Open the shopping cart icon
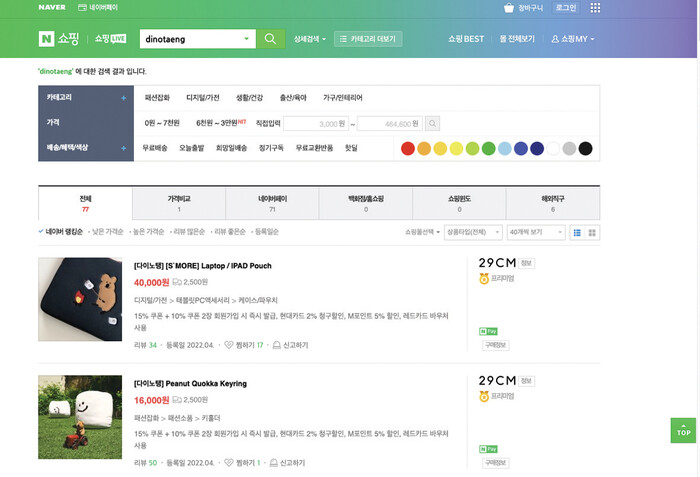Screen dimensions: 700x477 509,8
